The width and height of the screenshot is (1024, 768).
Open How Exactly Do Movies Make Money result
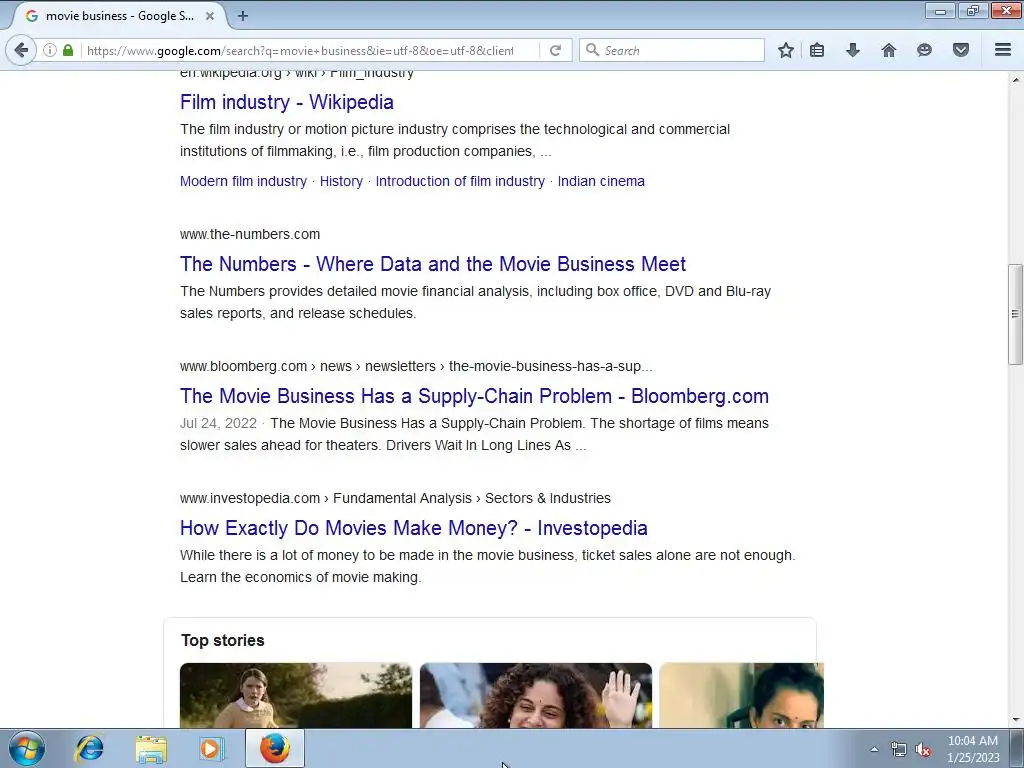pyautogui.click(x=413, y=528)
